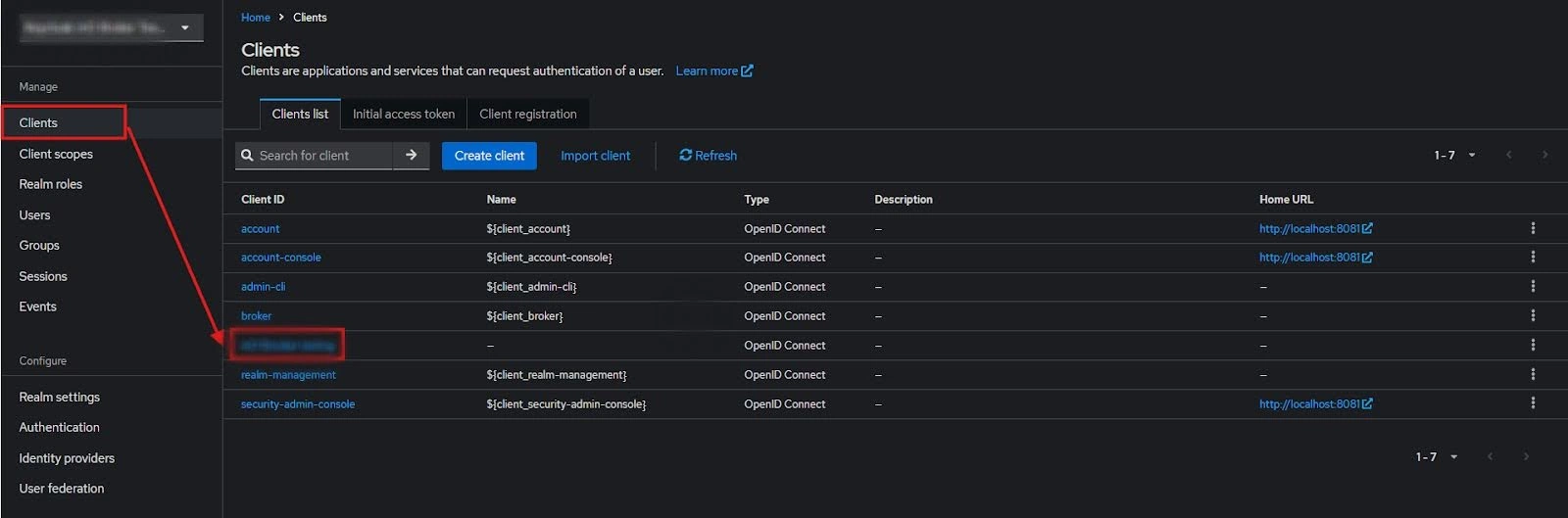Open the account-console client

[x=280, y=257]
